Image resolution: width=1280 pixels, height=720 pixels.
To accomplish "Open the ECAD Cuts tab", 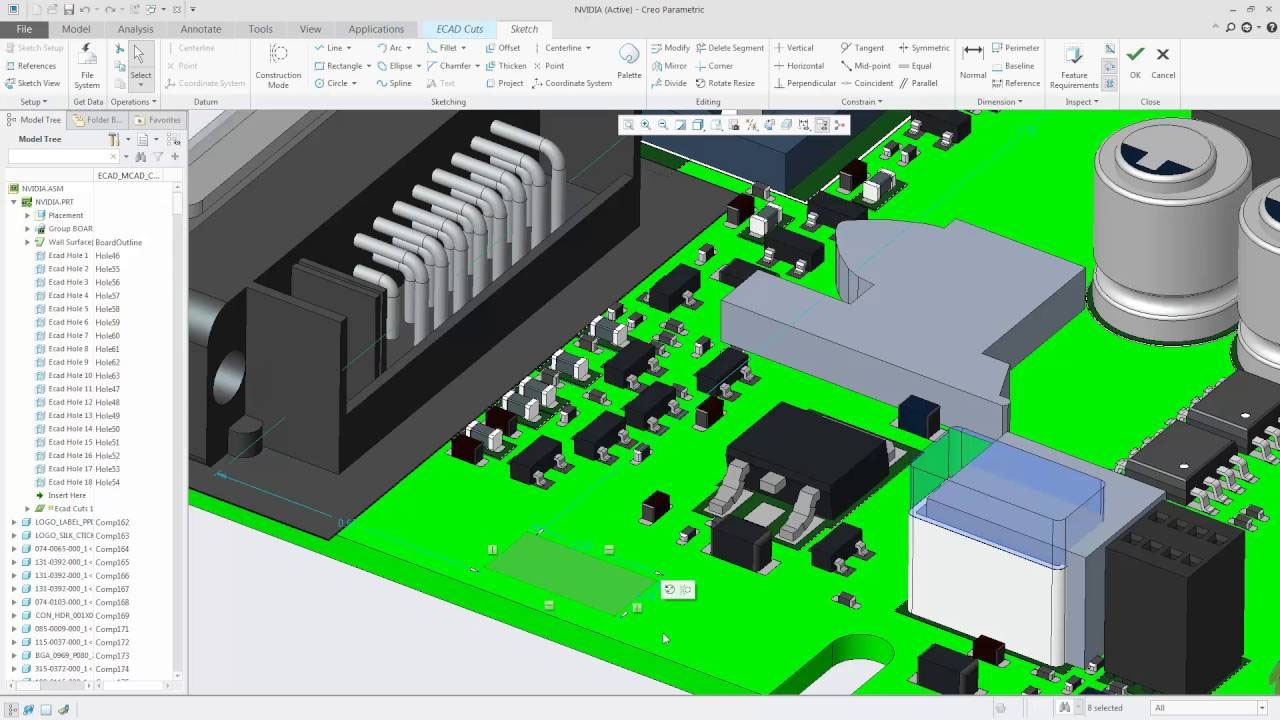I will click(x=460, y=29).
